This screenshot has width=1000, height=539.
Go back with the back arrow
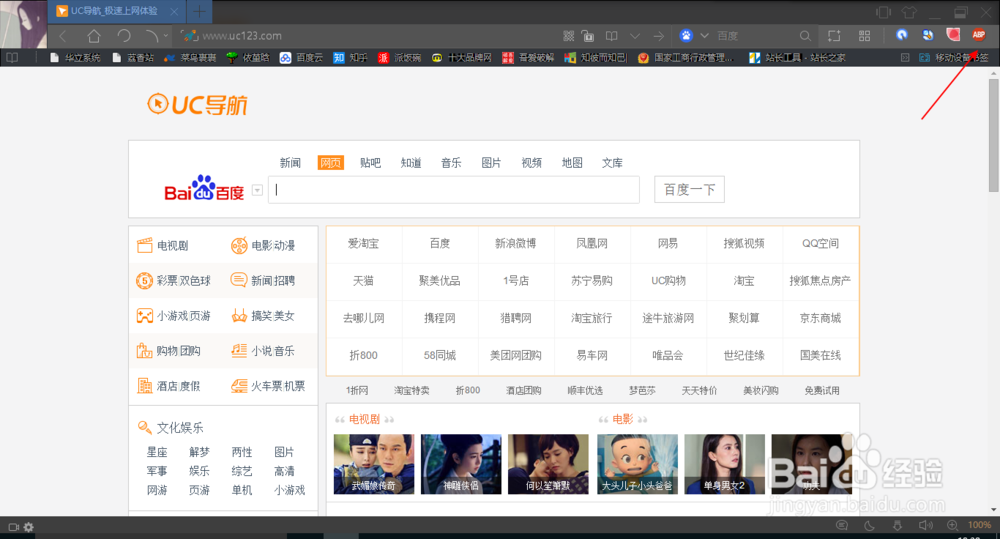coord(62,36)
